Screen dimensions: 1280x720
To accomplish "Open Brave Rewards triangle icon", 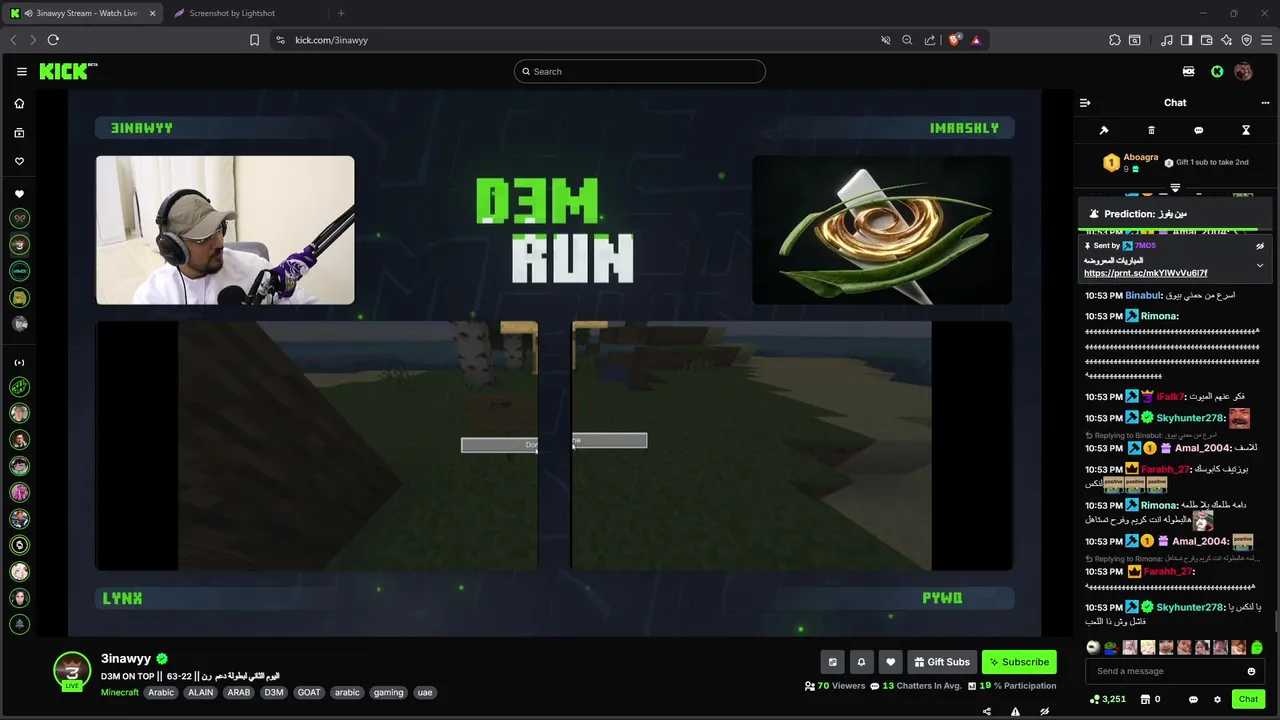I will [976, 40].
